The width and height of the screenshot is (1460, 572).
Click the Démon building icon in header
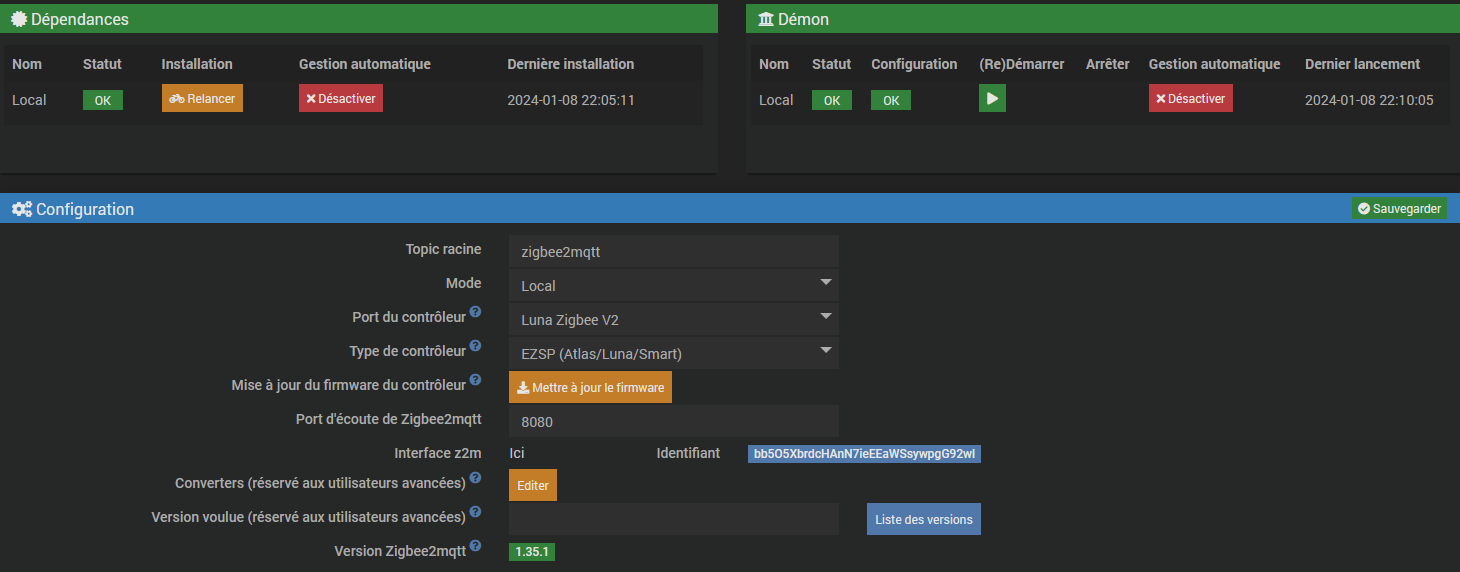click(765, 19)
